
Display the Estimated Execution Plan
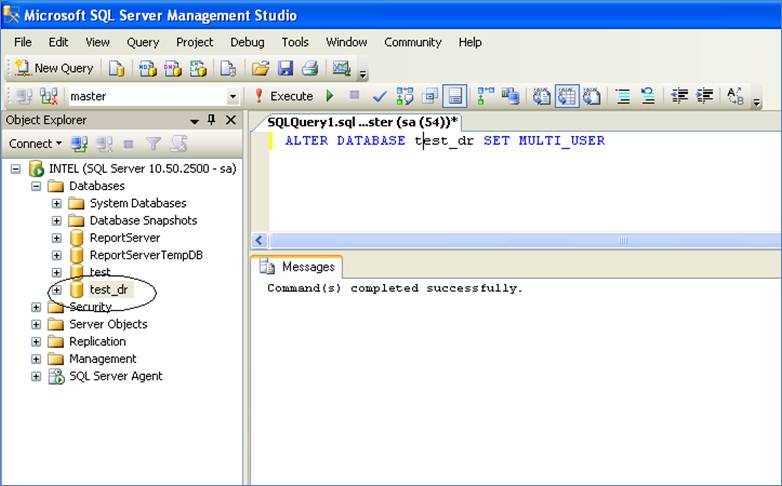point(404,96)
